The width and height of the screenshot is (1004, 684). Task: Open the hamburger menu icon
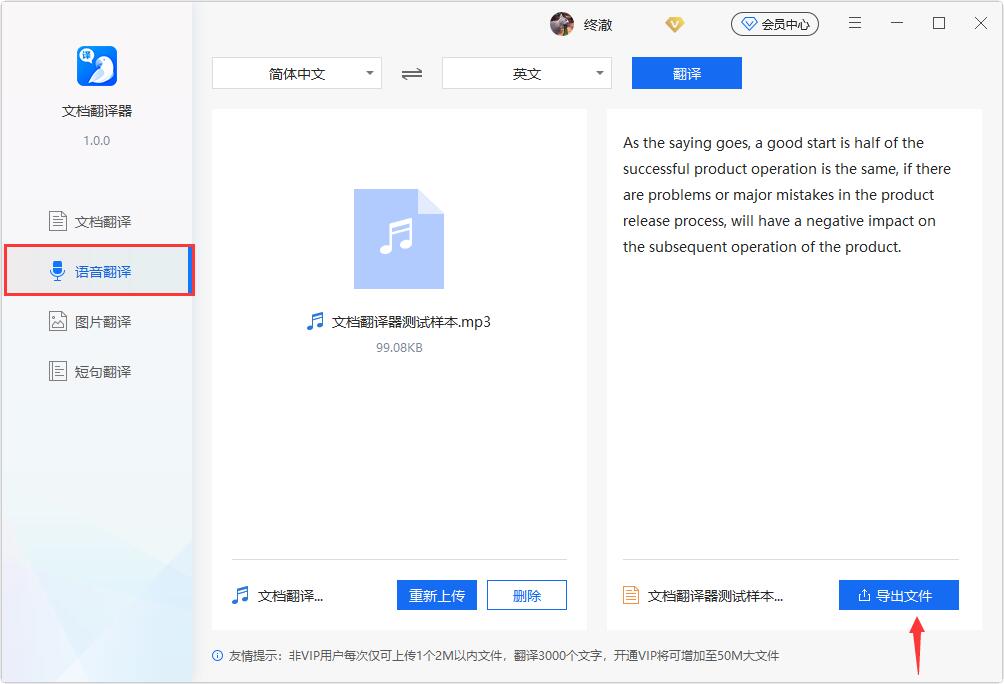pos(856,24)
